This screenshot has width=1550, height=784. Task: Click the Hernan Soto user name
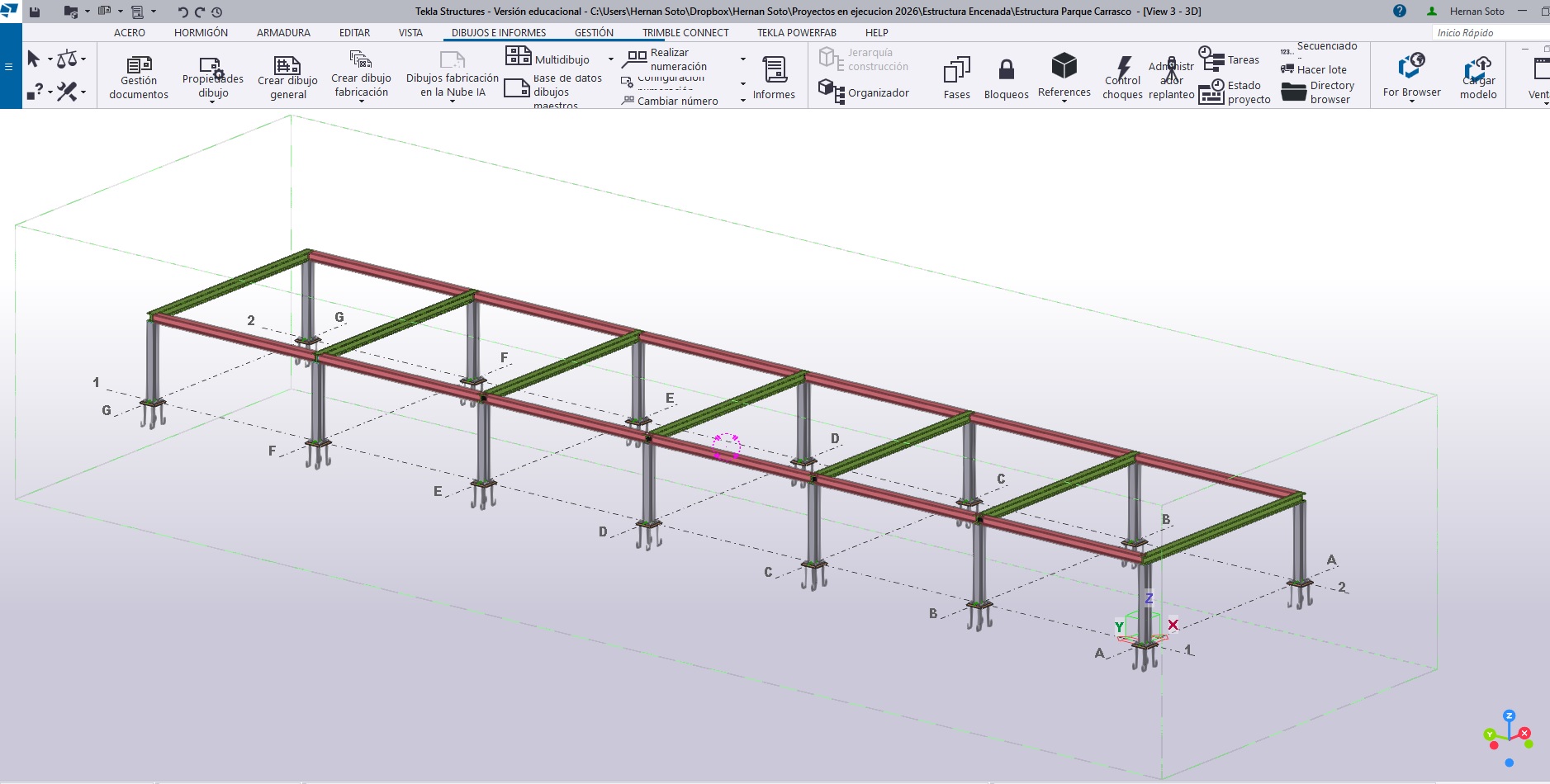pos(1477,12)
